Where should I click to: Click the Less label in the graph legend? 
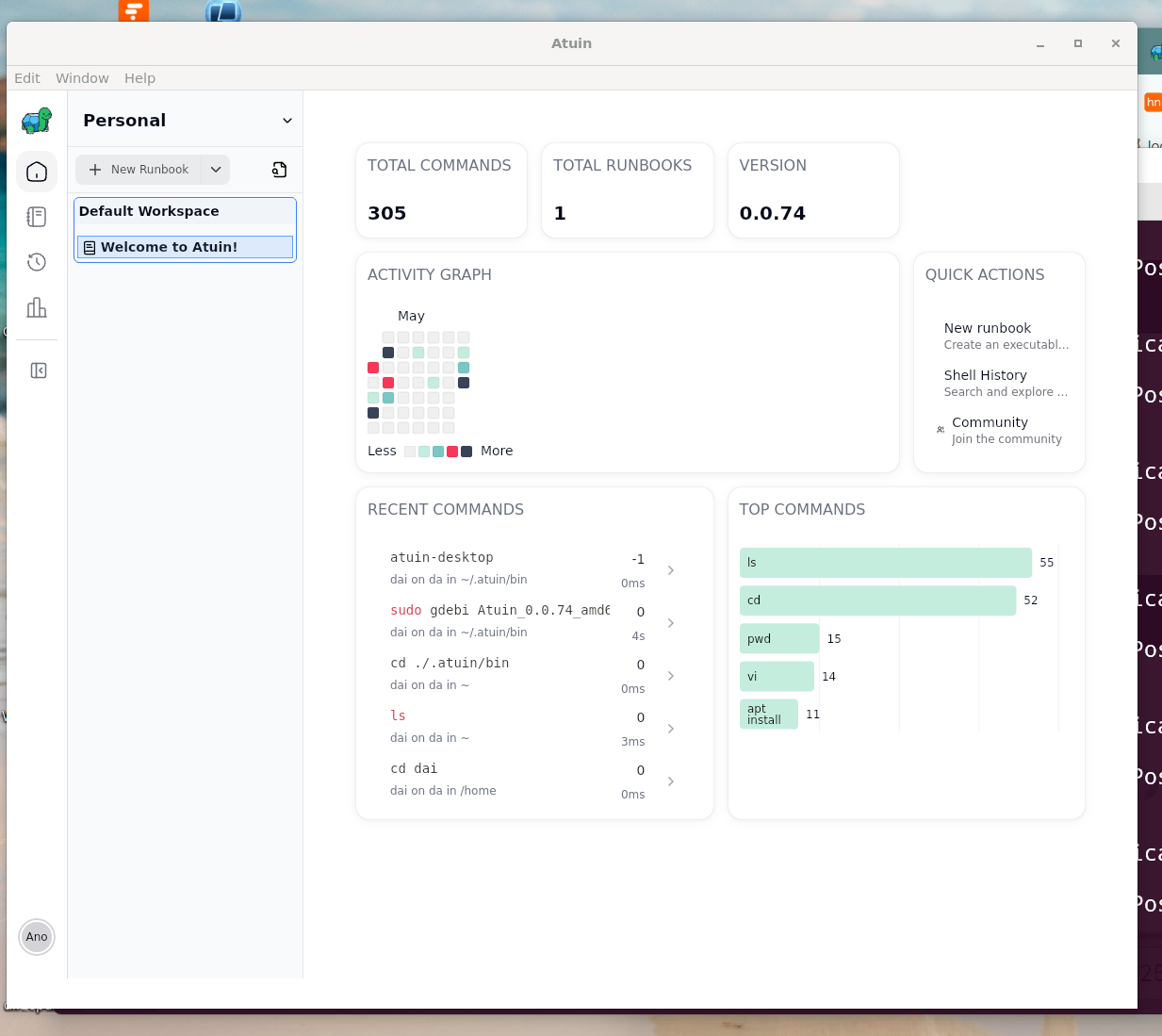382,451
